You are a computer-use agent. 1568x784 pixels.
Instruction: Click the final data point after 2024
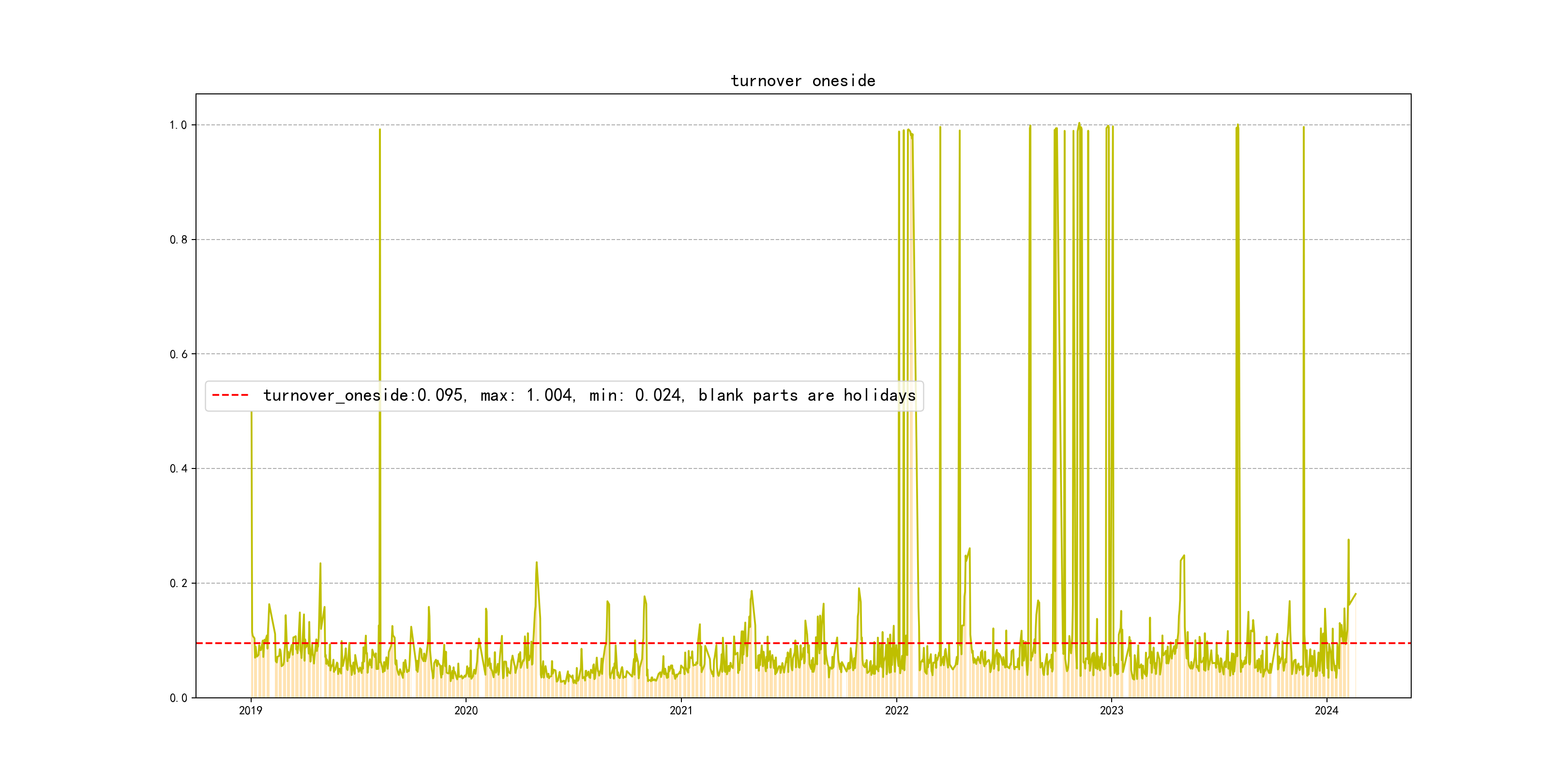pos(1356,594)
